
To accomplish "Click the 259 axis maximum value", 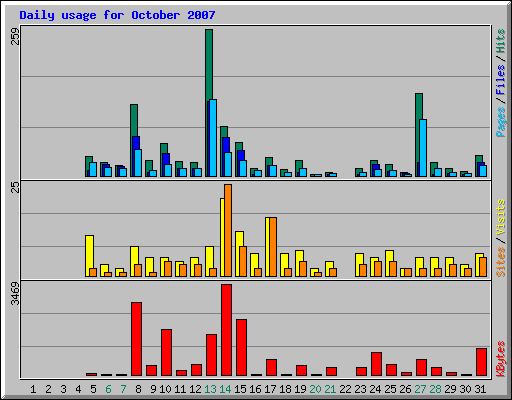I will click(15, 36).
